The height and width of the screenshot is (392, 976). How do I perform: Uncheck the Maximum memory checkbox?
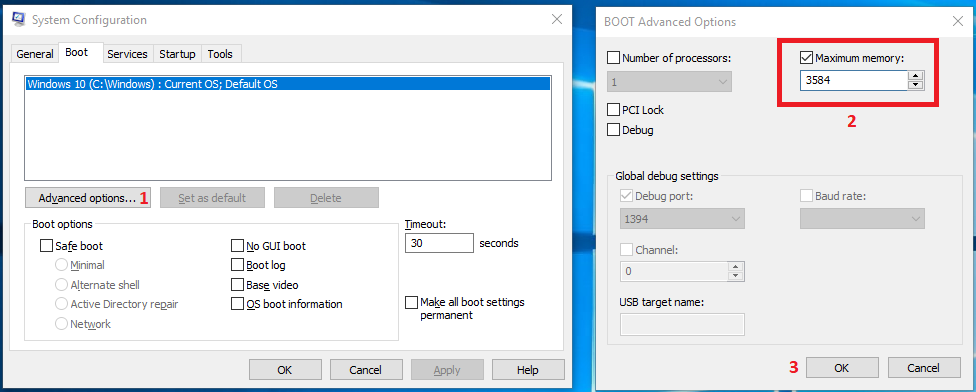click(806, 58)
